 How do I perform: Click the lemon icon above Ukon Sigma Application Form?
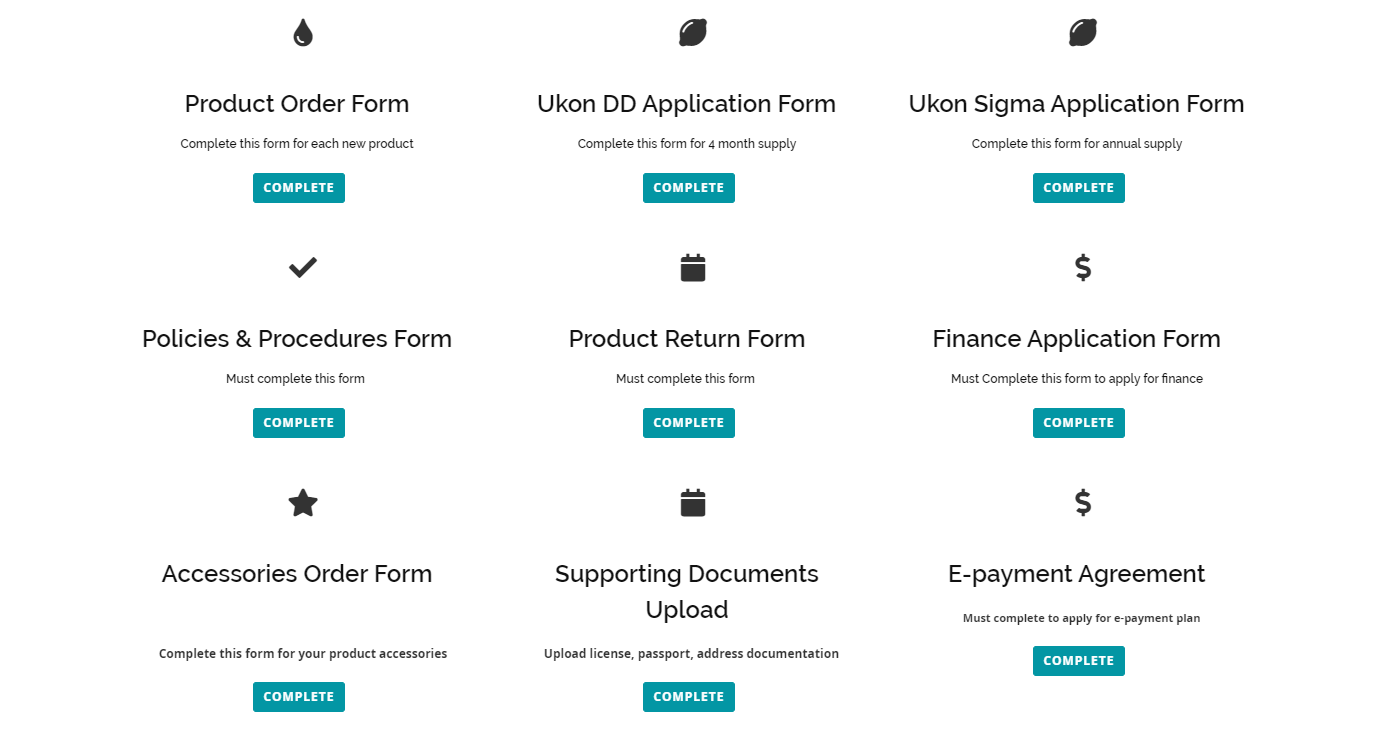(1082, 33)
